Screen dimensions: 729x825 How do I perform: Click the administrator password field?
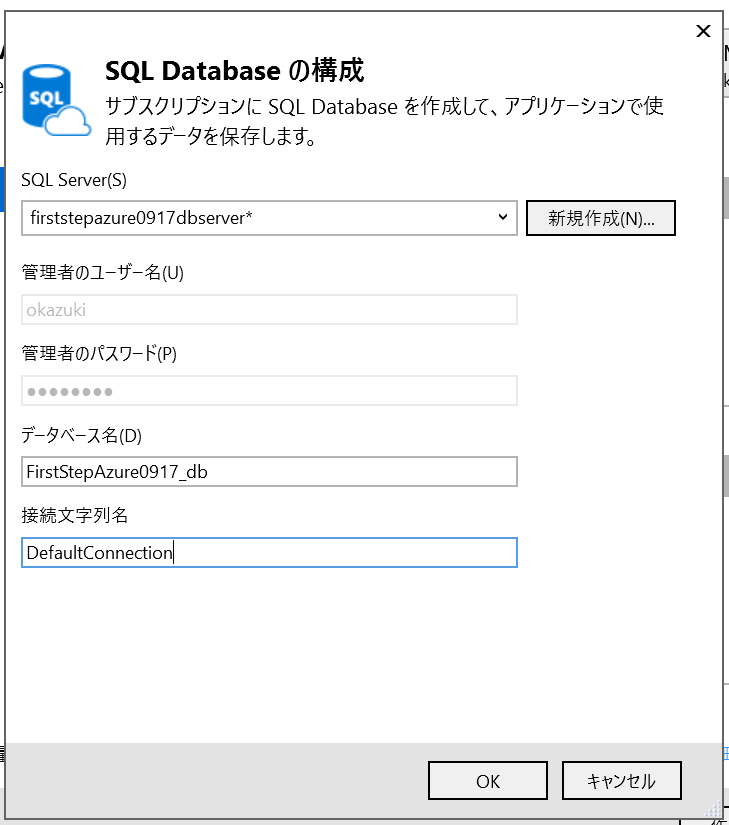tap(269, 391)
